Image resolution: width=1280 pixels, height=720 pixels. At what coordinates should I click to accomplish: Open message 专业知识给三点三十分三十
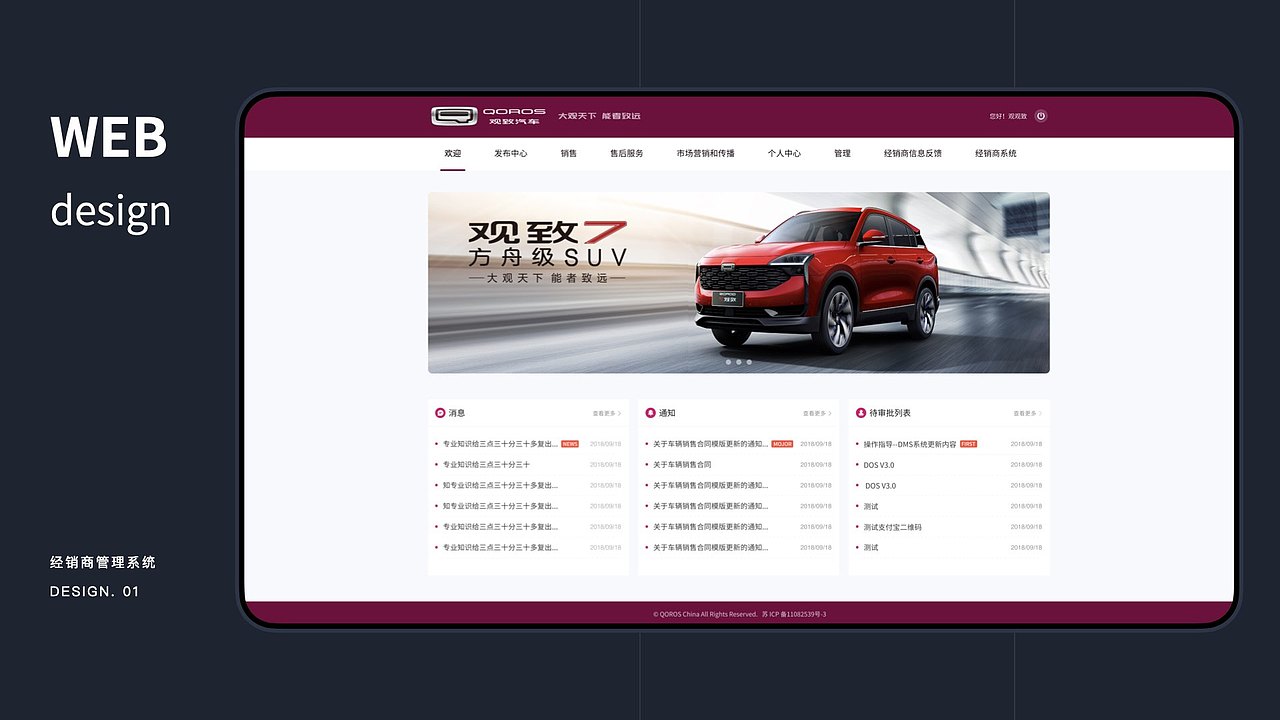[x=486, y=465]
